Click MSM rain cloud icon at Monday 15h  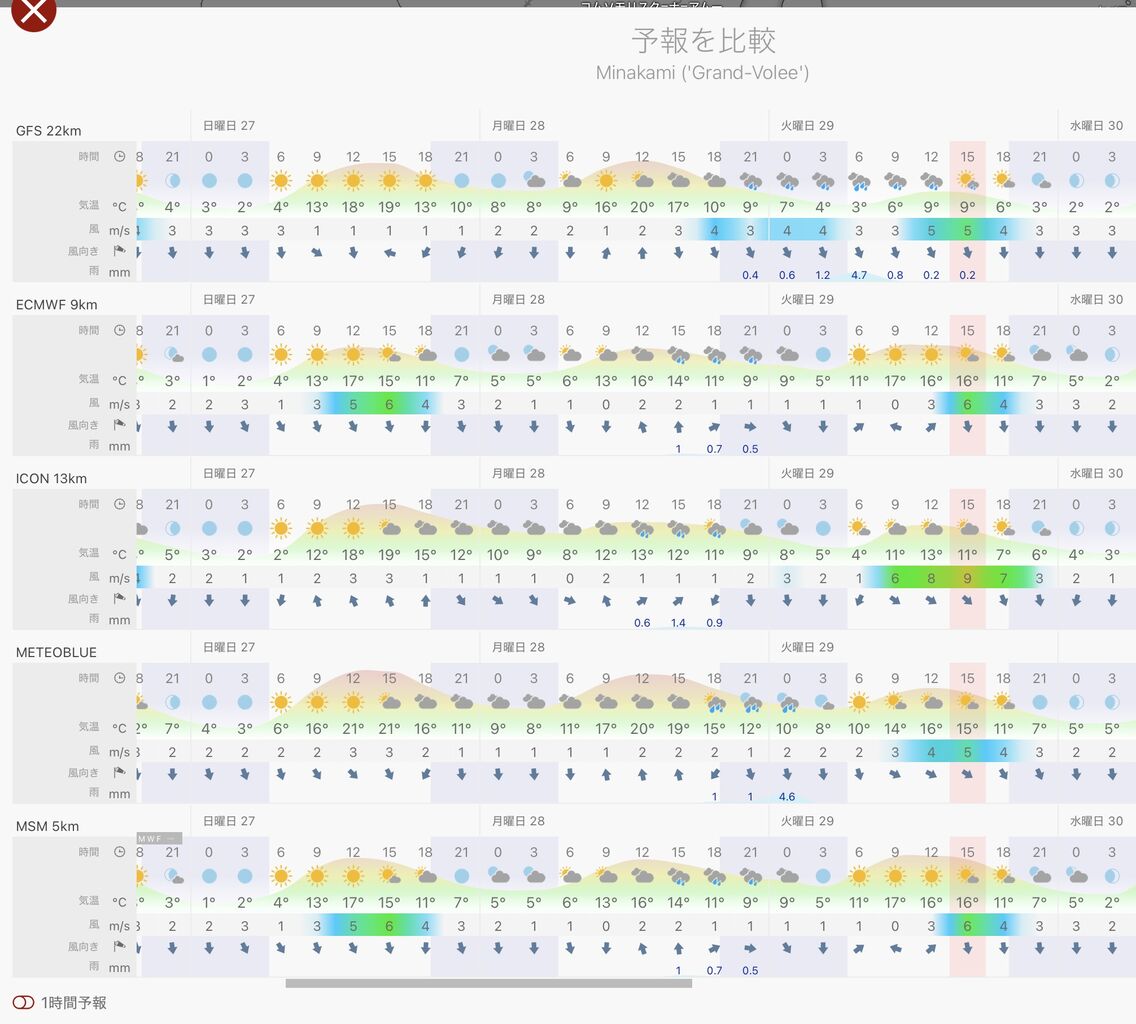[x=678, y=877]
